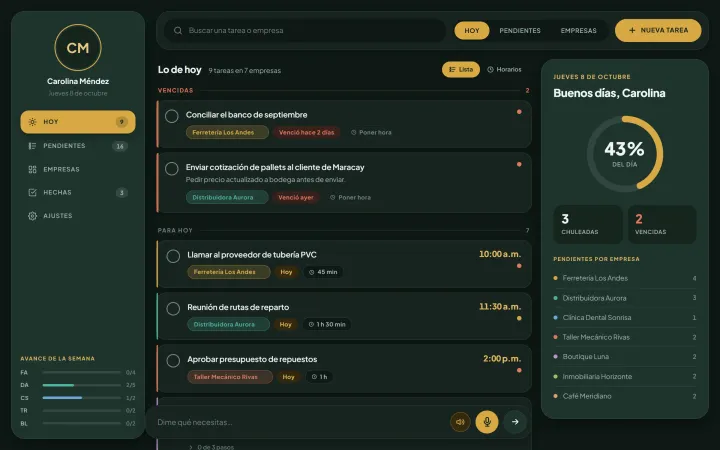Click the 2:00 p.m. time on Aprobar task
720x450 pixels.
[x=501, y=359]
